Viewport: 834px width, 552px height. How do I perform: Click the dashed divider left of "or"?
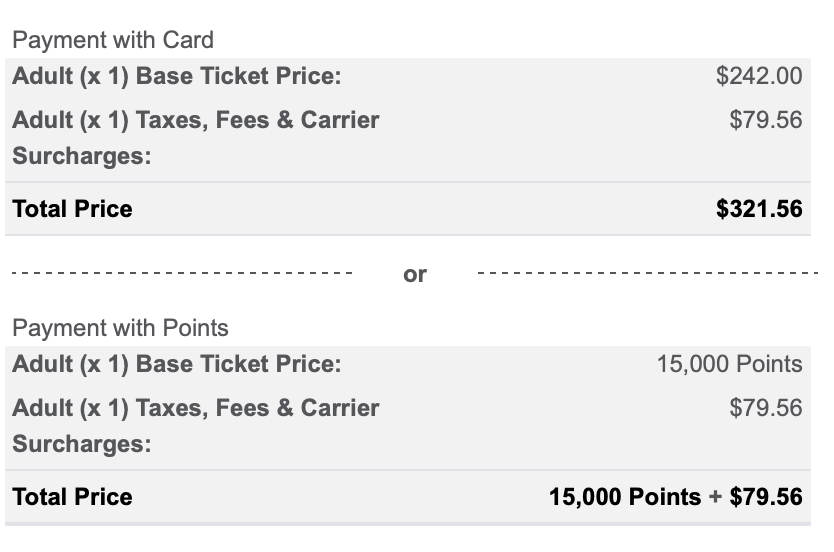coord(180,272)
